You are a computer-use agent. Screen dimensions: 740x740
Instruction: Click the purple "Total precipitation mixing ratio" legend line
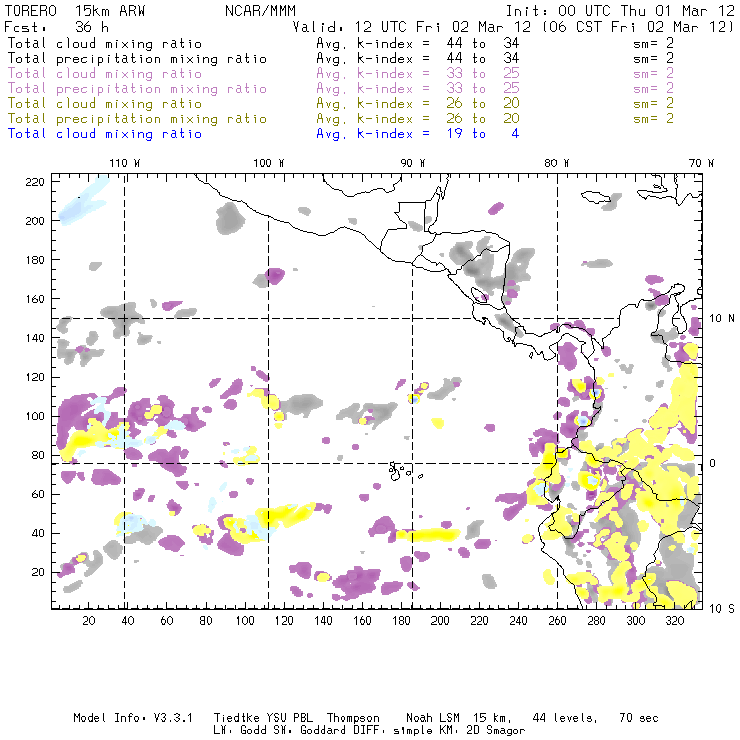(137, 89)
